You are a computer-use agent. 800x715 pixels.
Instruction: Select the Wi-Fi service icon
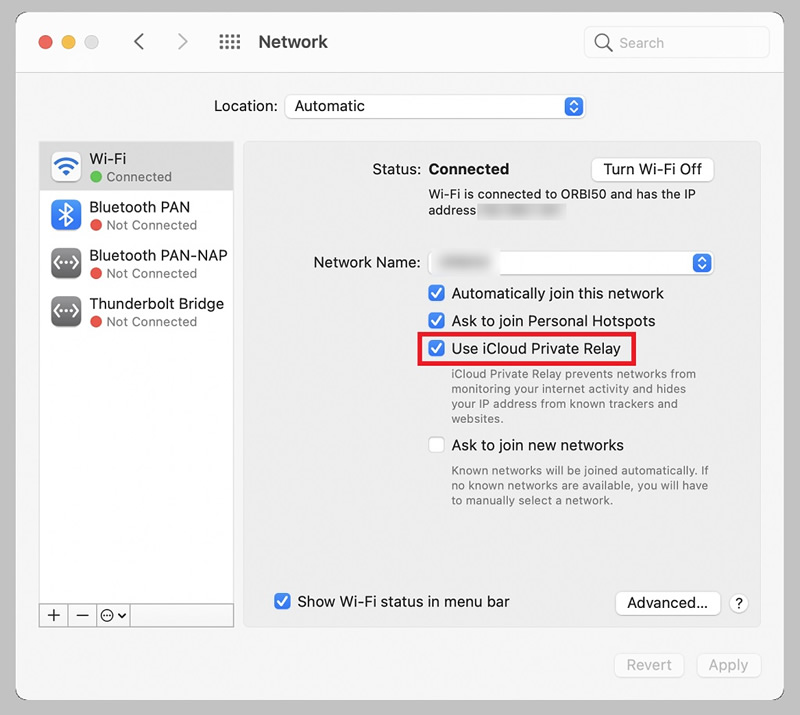(66, 166)
